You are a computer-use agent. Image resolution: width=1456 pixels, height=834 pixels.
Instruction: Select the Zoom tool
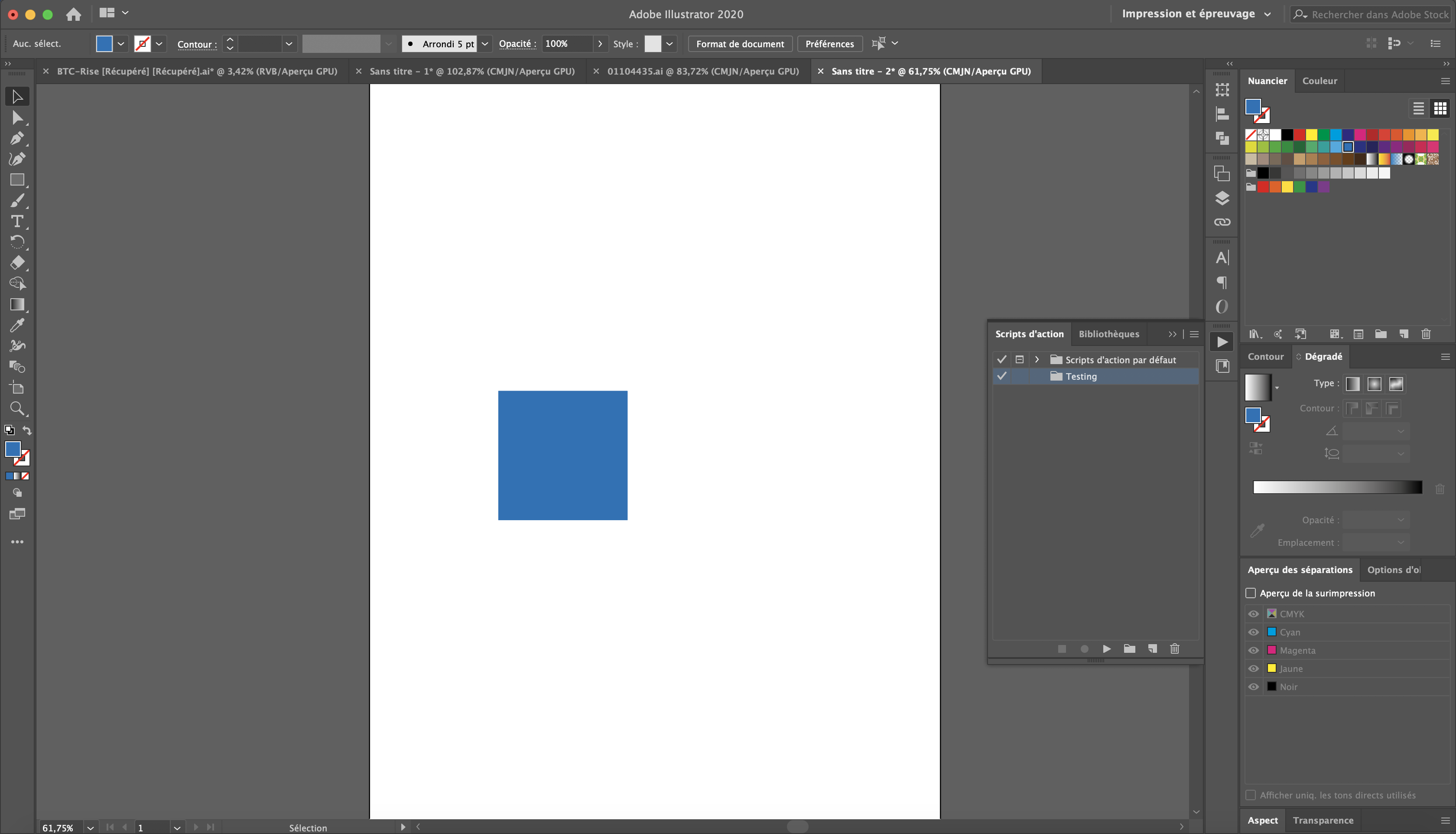pyautogui.click(x=17, y=408)
